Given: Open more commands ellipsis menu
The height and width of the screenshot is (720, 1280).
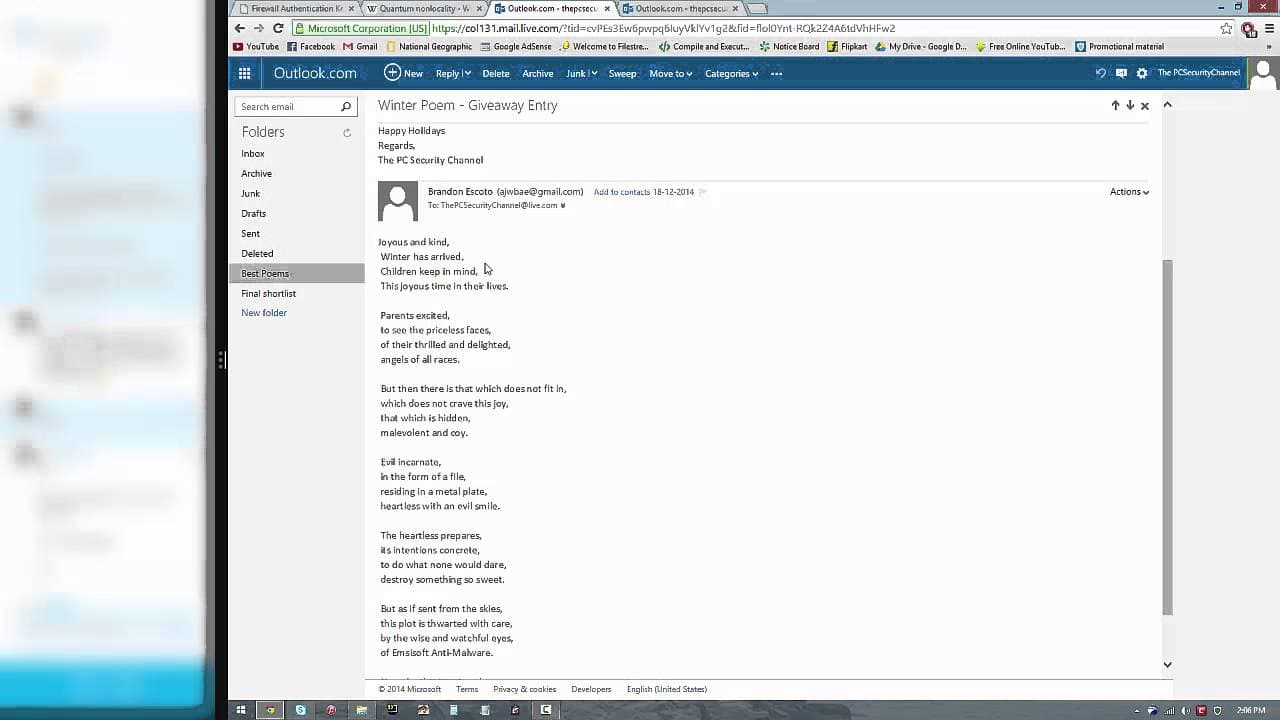Looking at the screenshot, I should (x=776, y=73).
